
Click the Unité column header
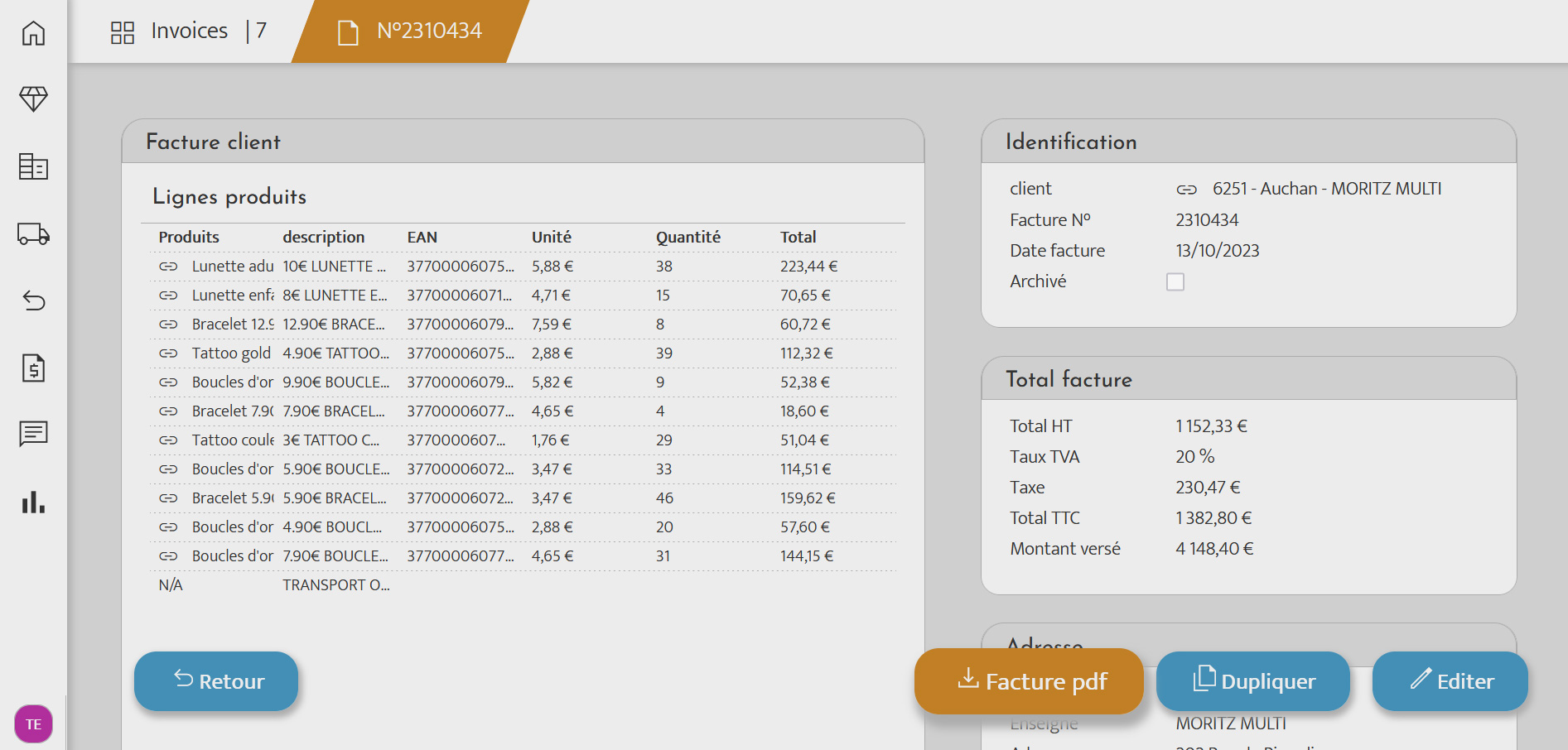551,237
